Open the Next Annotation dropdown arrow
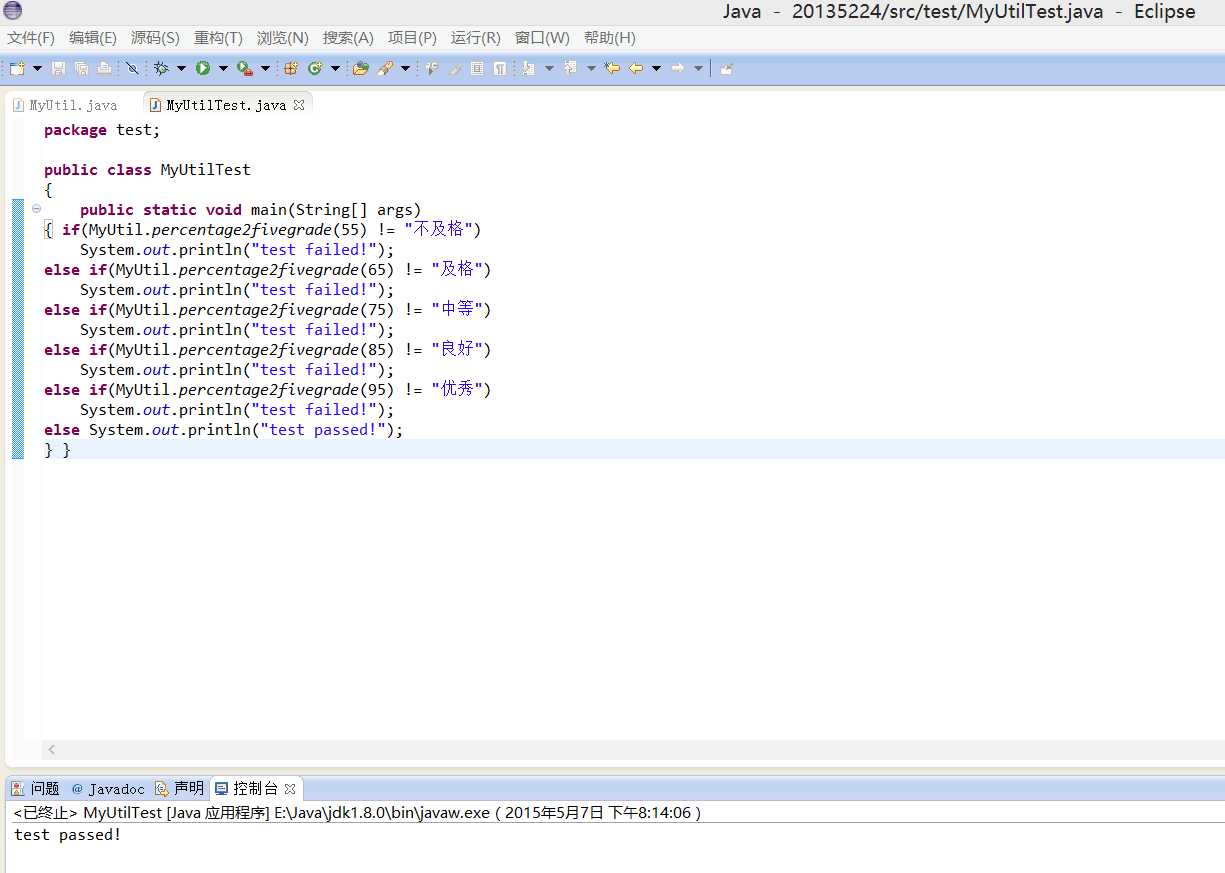 (x=550, y=68)
